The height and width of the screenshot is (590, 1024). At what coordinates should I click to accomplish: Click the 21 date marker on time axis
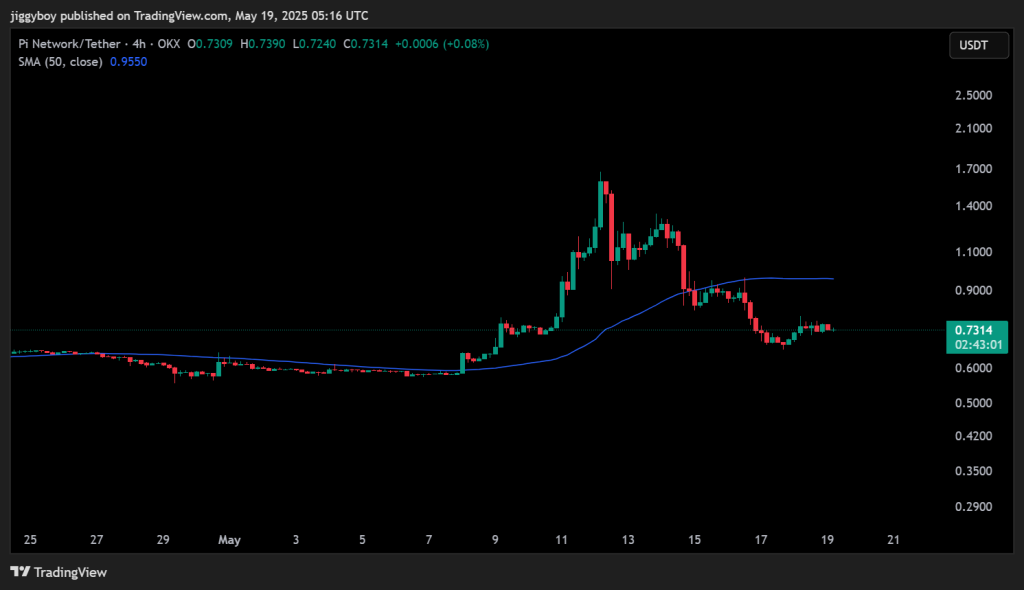pos(894,539)
